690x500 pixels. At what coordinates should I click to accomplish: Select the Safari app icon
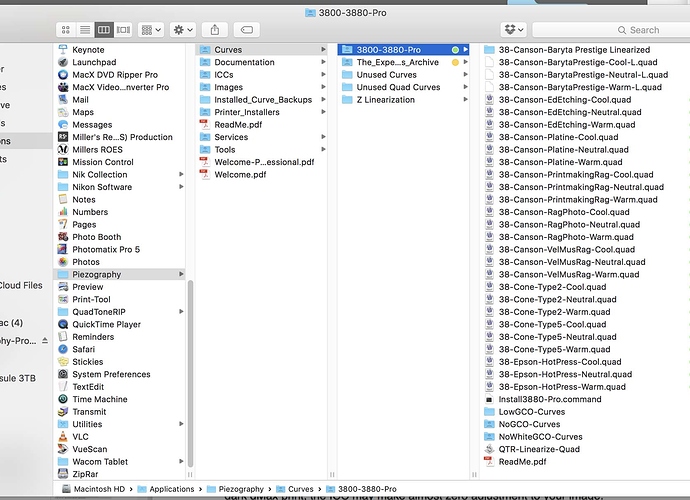coord(63,349)
